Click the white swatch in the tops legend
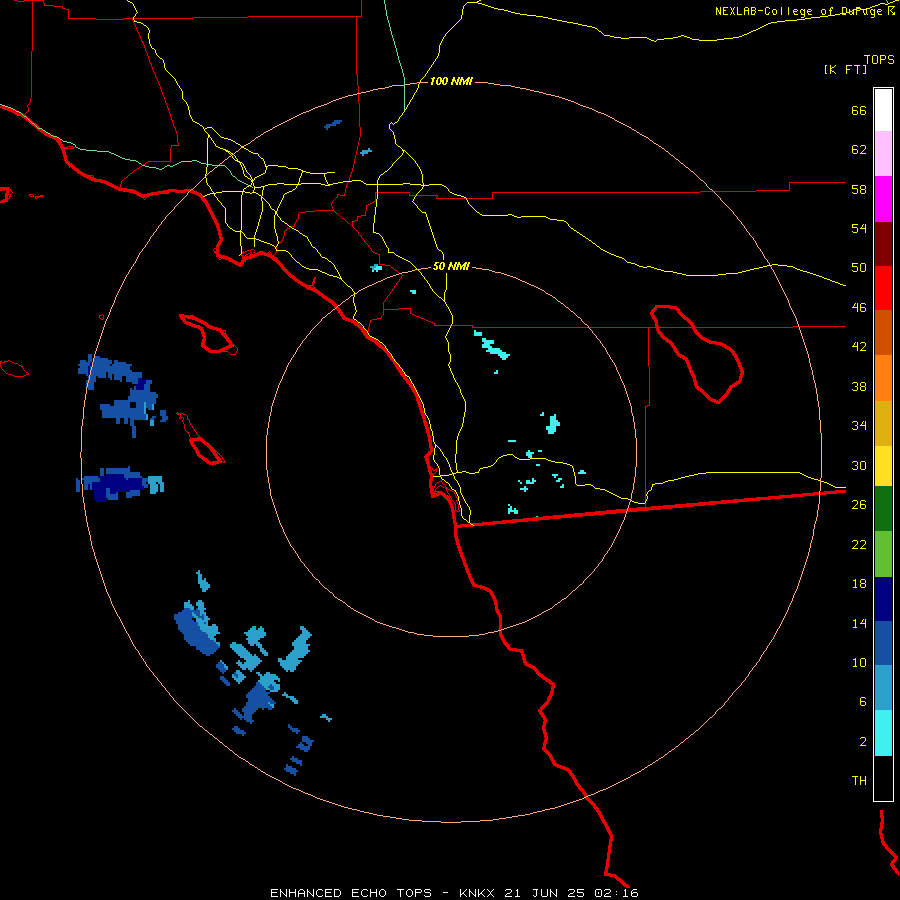The image size is (900, 900). click(883, 110)
